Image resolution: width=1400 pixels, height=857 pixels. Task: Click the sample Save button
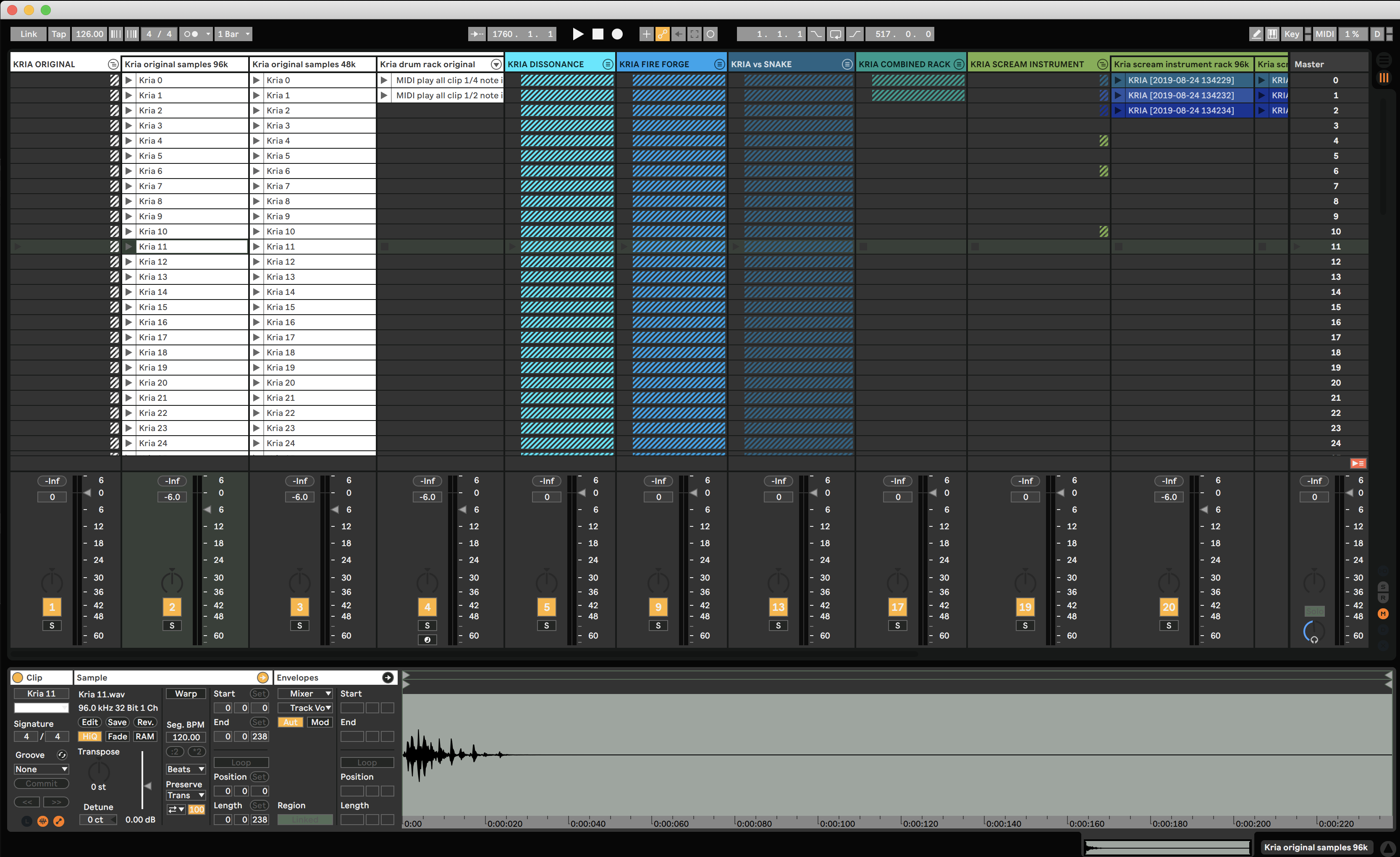point(117,722)
